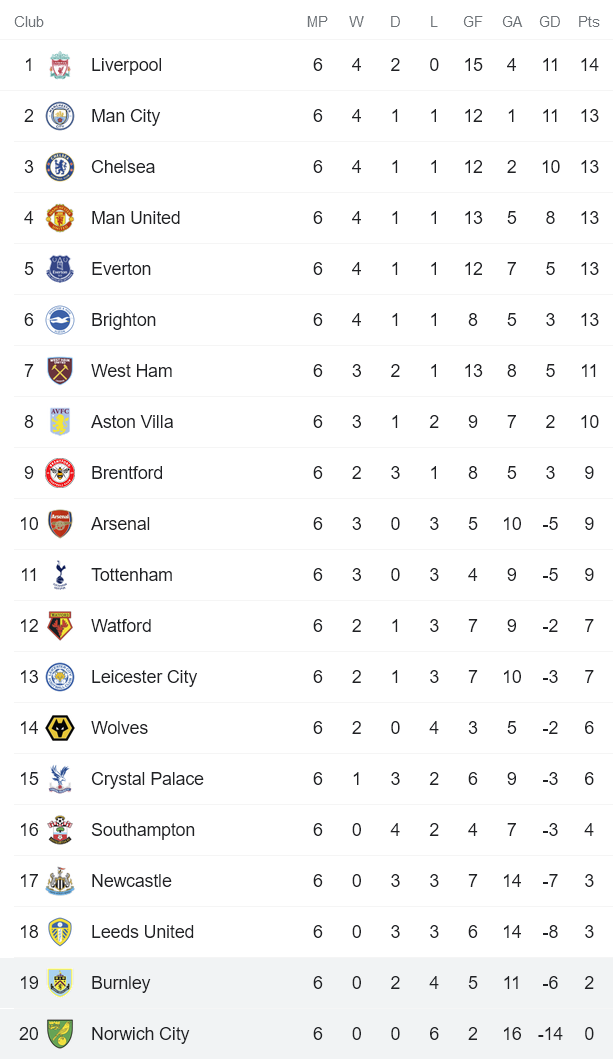Select the Southampton team name link
This screenshot has width=613, height=1060.
[x=143, y=830]
